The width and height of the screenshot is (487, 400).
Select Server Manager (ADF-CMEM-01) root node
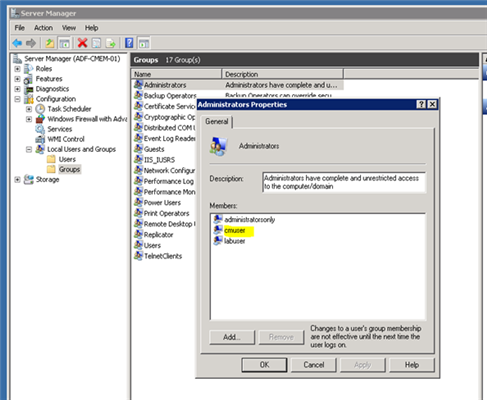pos(72,59)
